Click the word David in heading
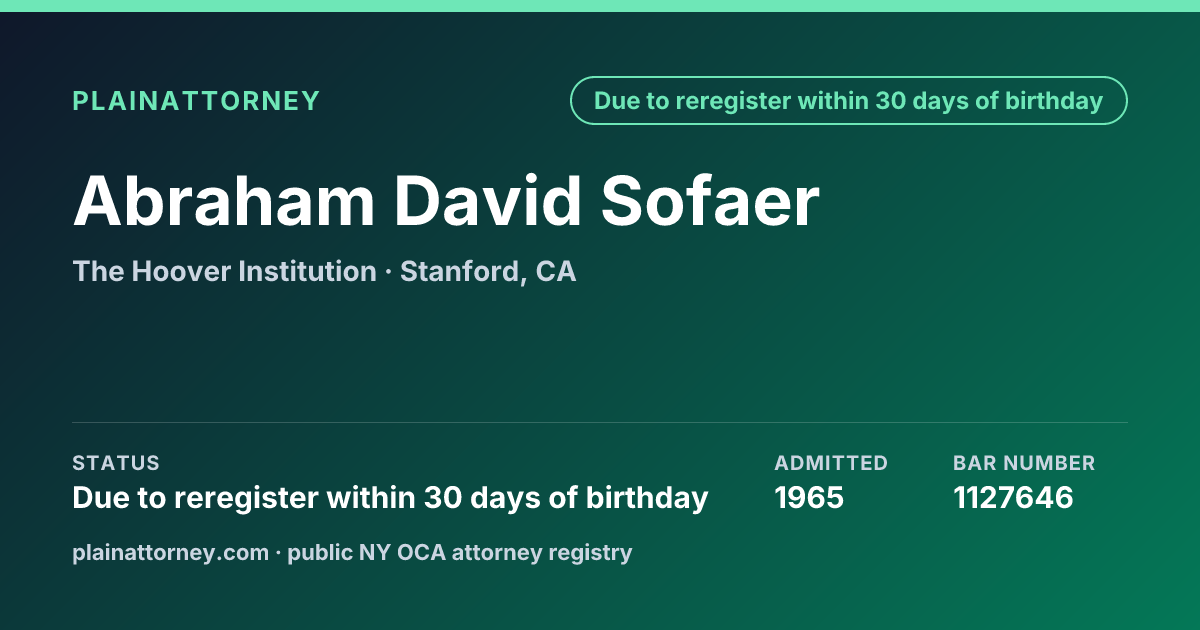Image resolution: width=1200 pixels, height=630 pixels. pyautogui.click(x=488, y=201)
